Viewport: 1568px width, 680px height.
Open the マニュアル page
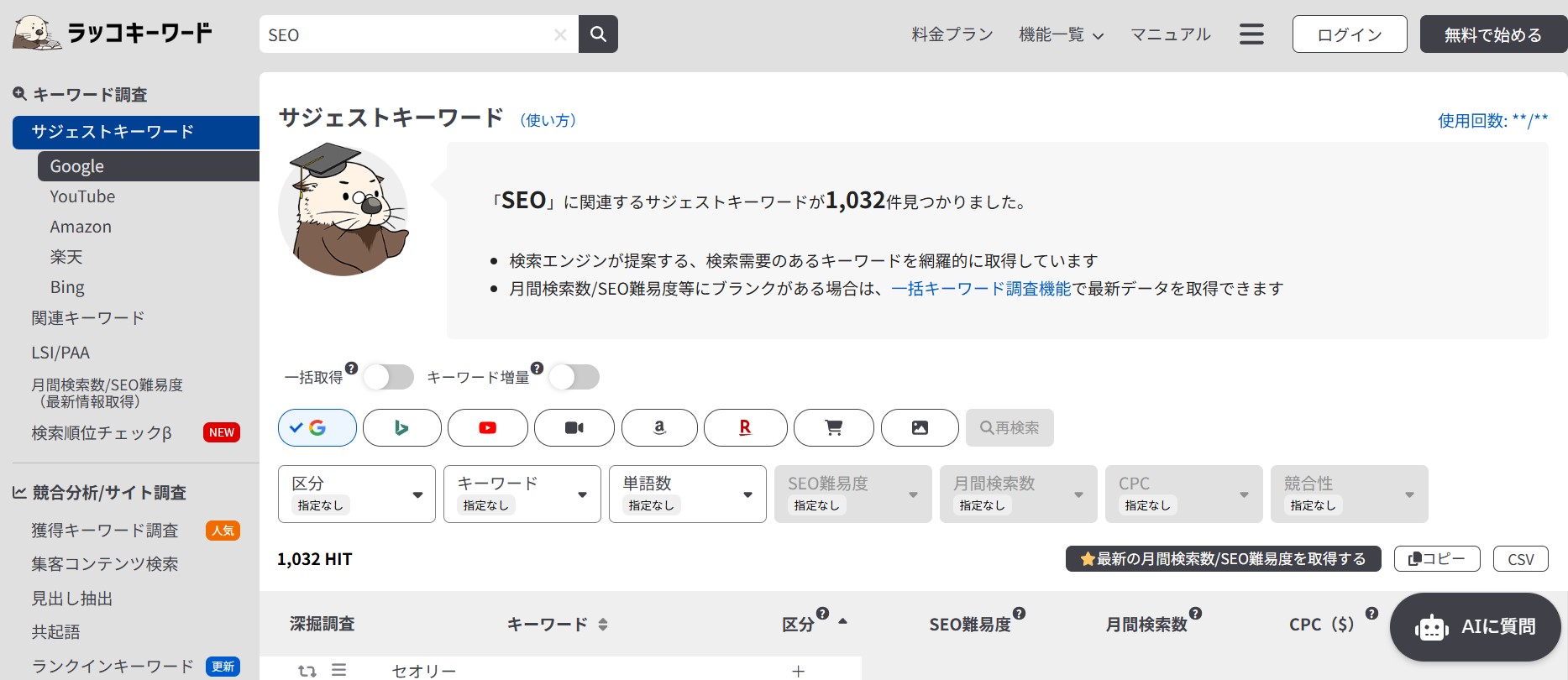click(x=1171, y=34)
